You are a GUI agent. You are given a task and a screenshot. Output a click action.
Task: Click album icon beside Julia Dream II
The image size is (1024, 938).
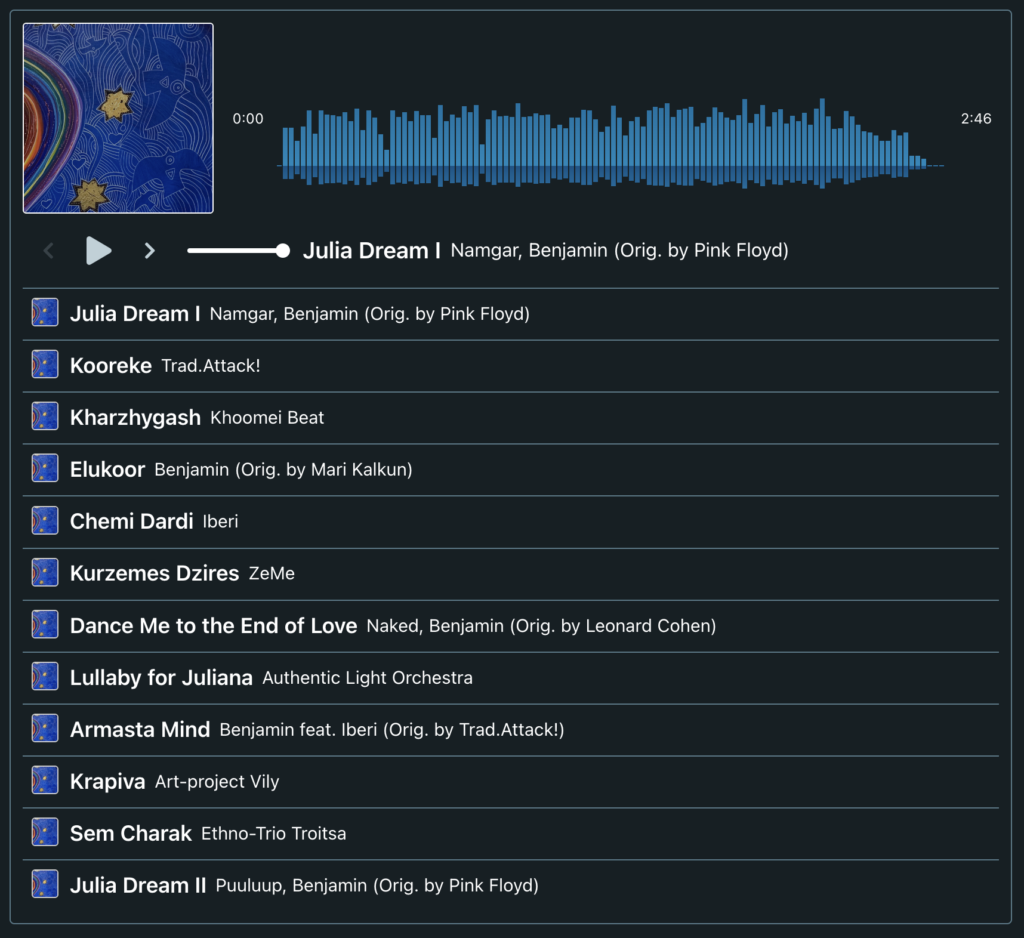click(x=44, y=884)
